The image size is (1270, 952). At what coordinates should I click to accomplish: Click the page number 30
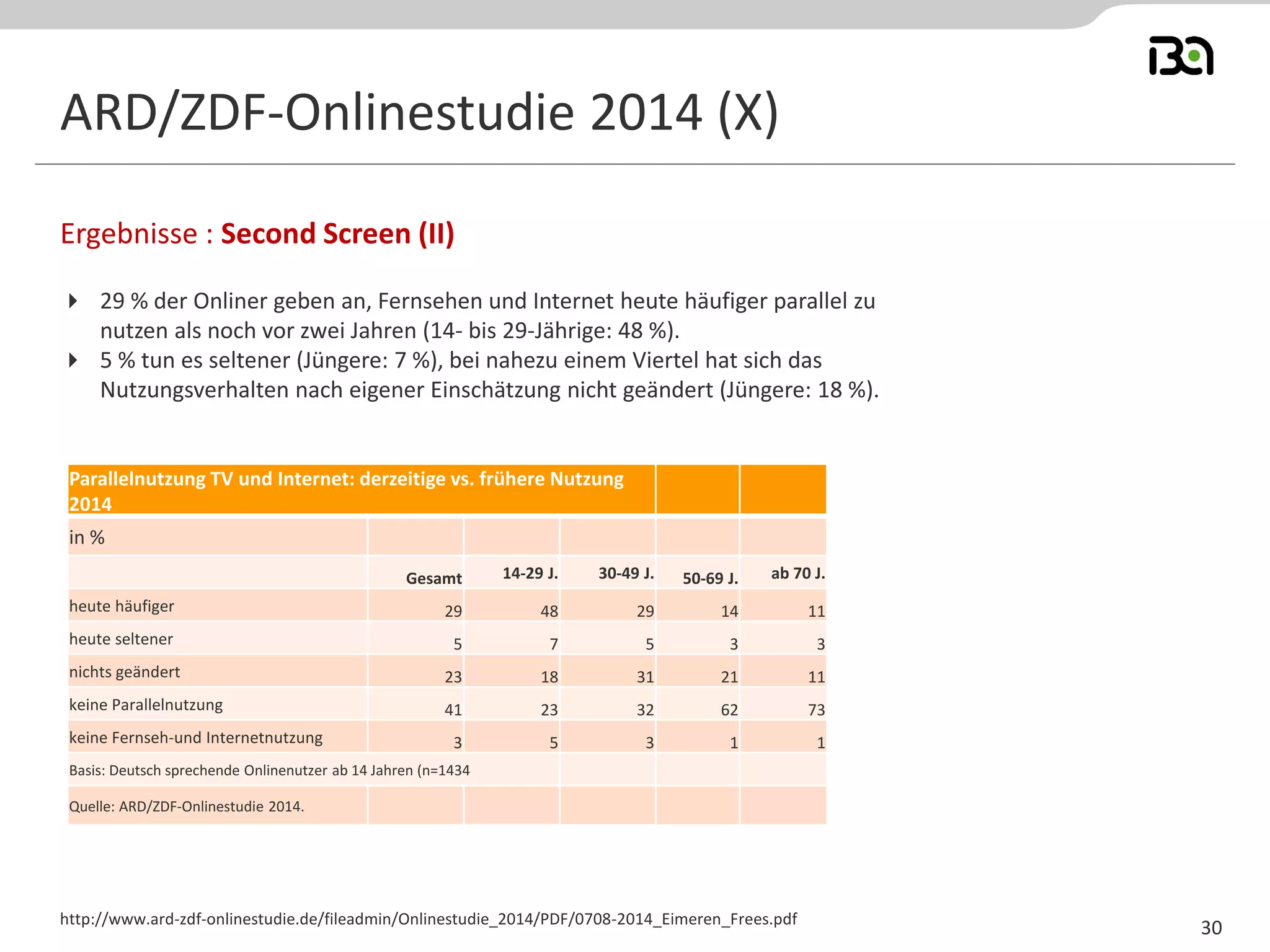tap(1211, 928)
